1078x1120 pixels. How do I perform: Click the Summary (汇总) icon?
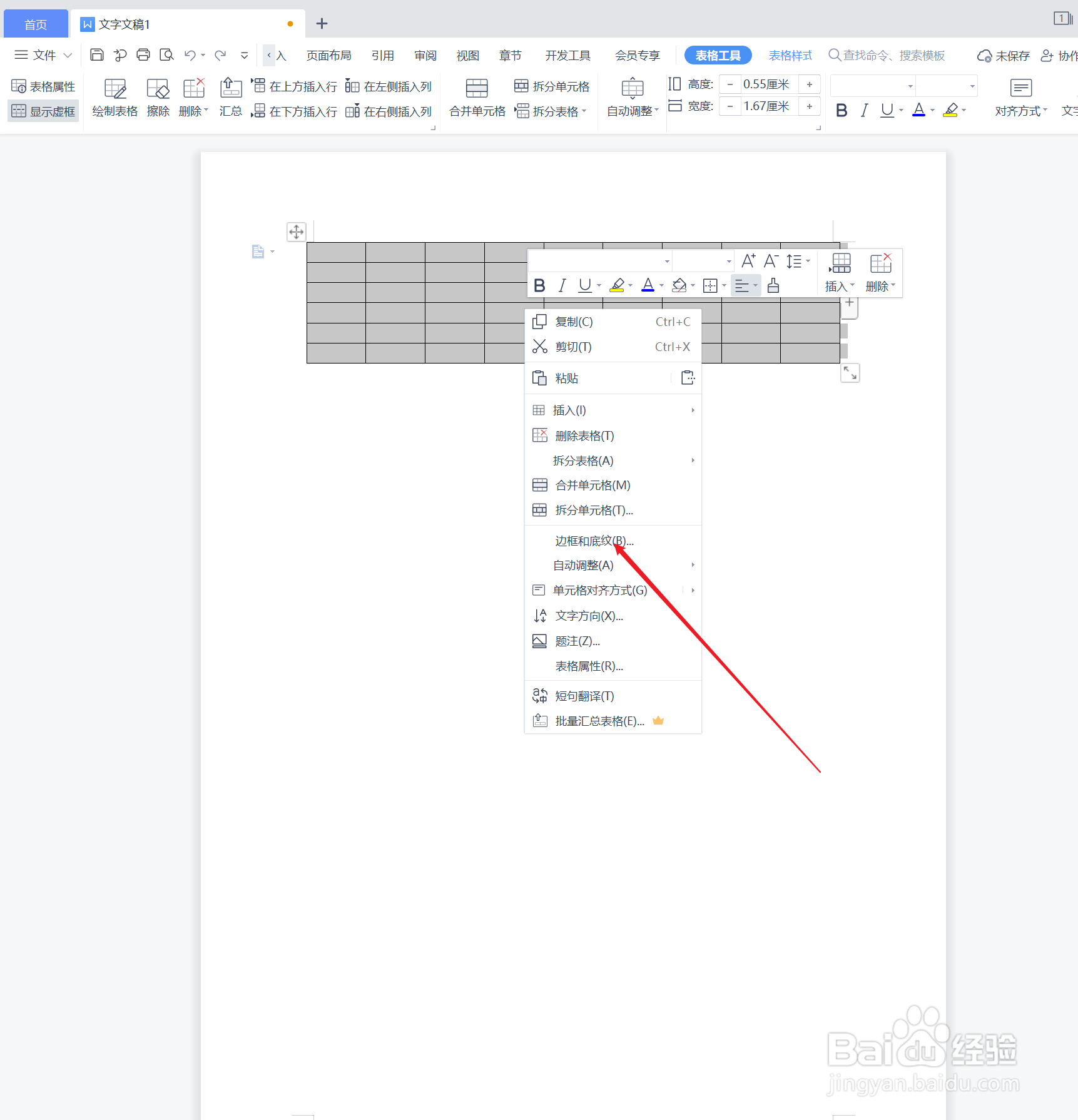pos(231,98)
